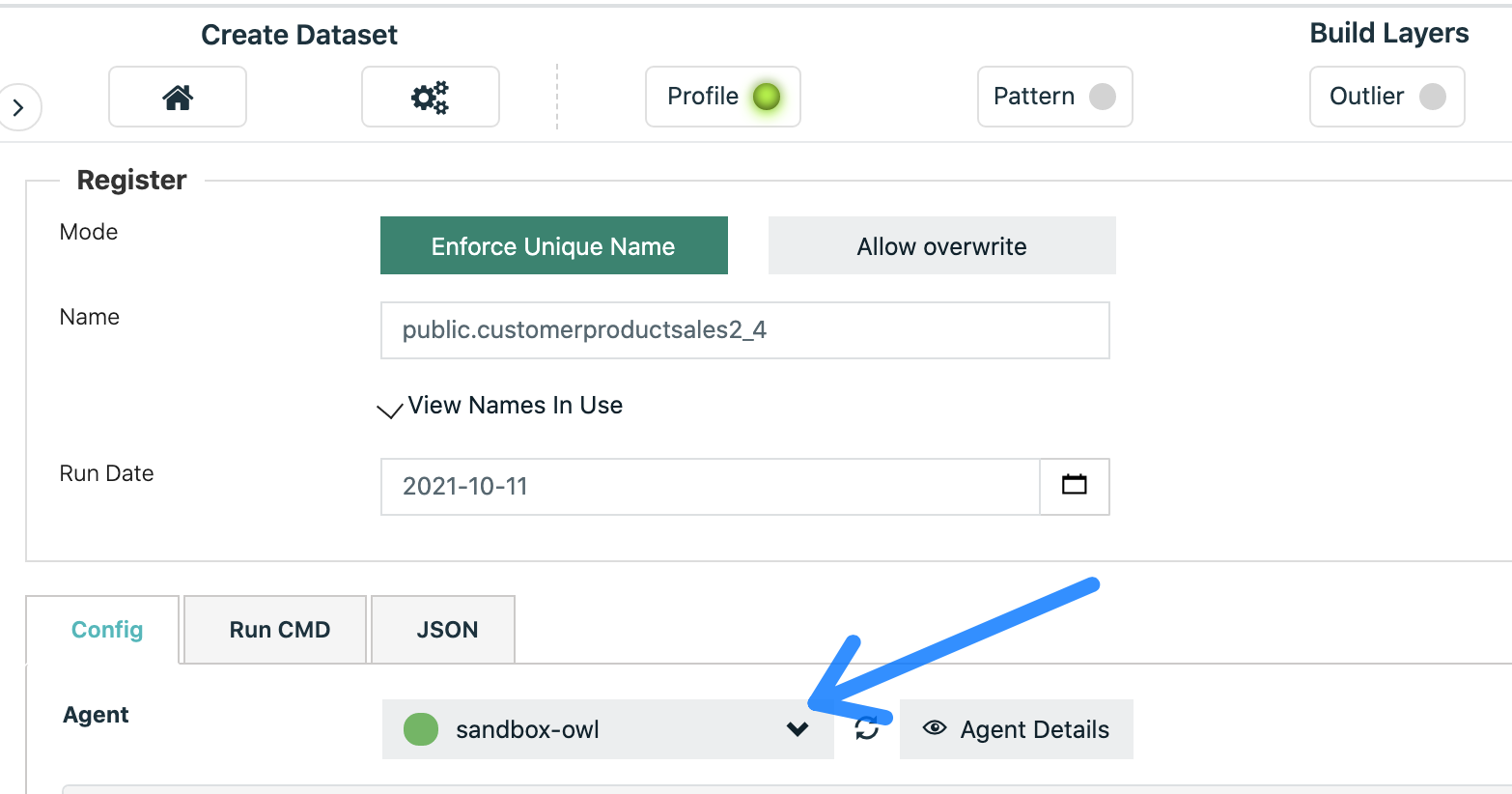Switch to the Run CMD tab
The image size is (1512, 794).
click(x=279, y=630)
